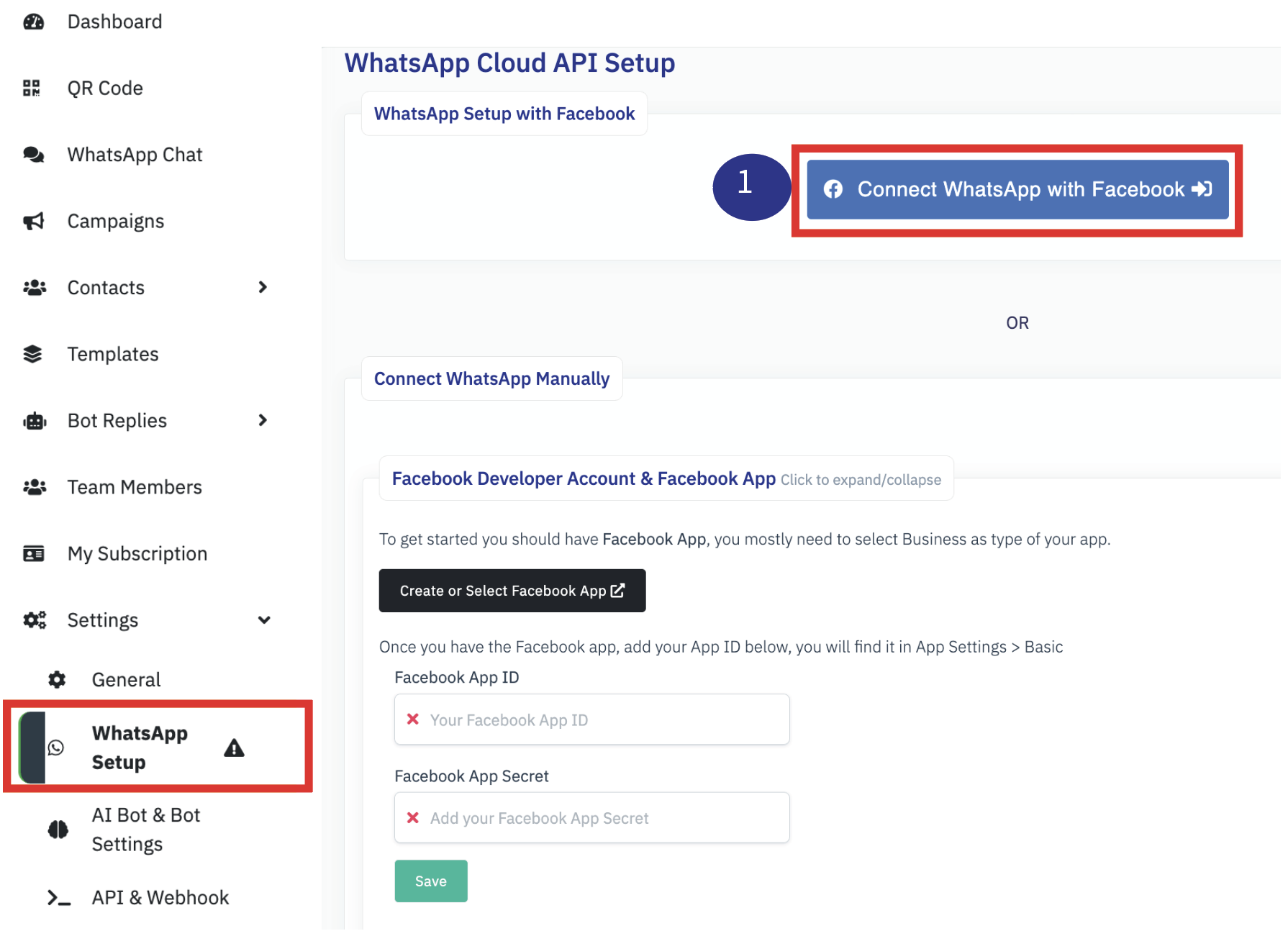
Task: Click the WhatsApp logo icon beside WhatsApp Setup
Action: click(56, 748)
